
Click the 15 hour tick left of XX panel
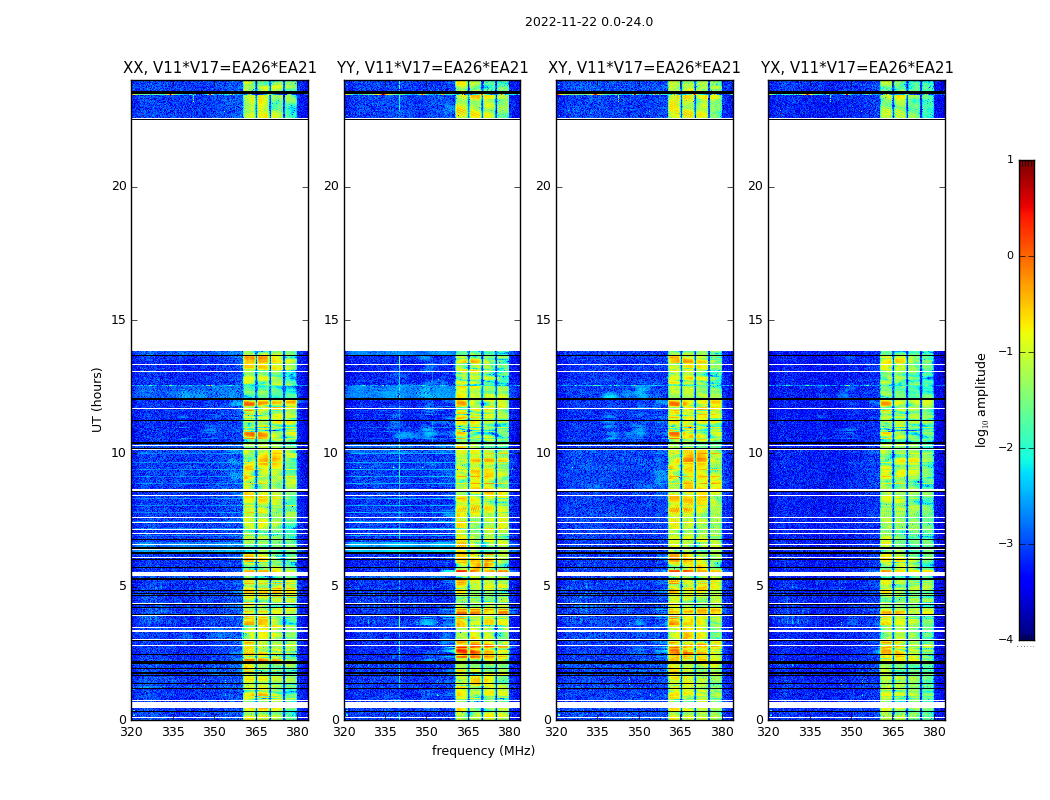(118, 320)
